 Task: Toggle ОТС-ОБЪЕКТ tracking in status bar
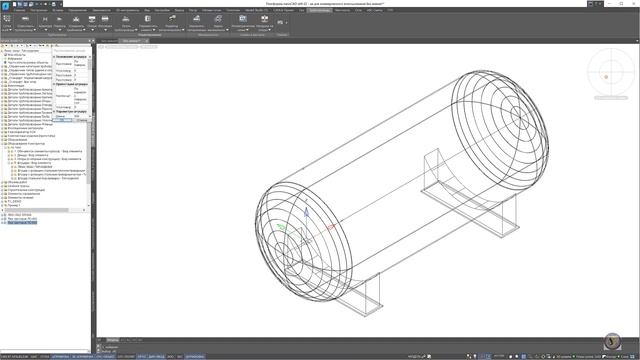point(105,357)
